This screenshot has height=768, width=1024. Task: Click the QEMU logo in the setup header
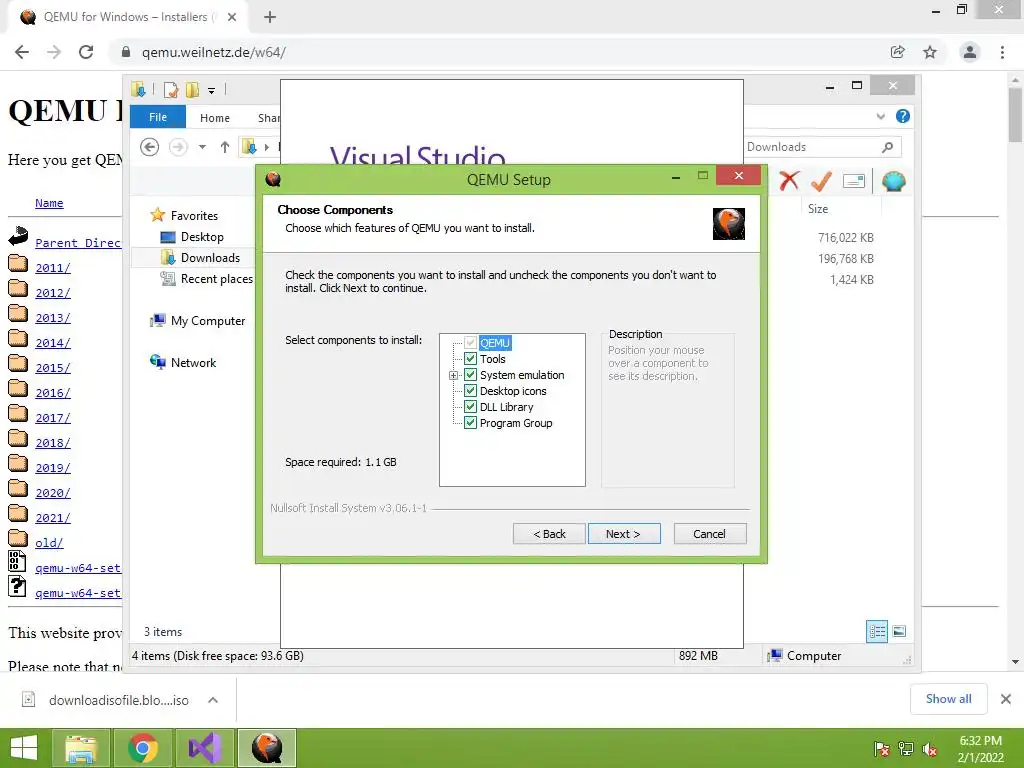[729, 224]
